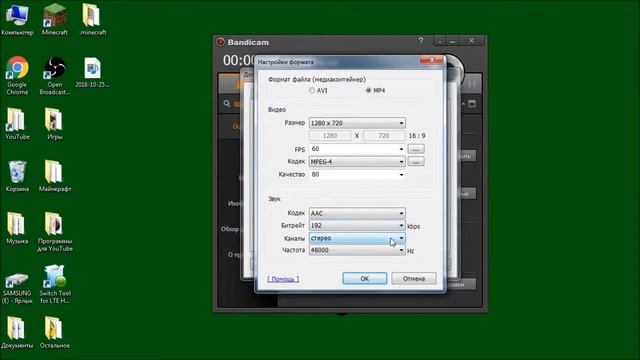The width and height of the screenshot is (640, 360).
Task: Select the 2016-10-25 audio file icon
Action: (92, 72)
